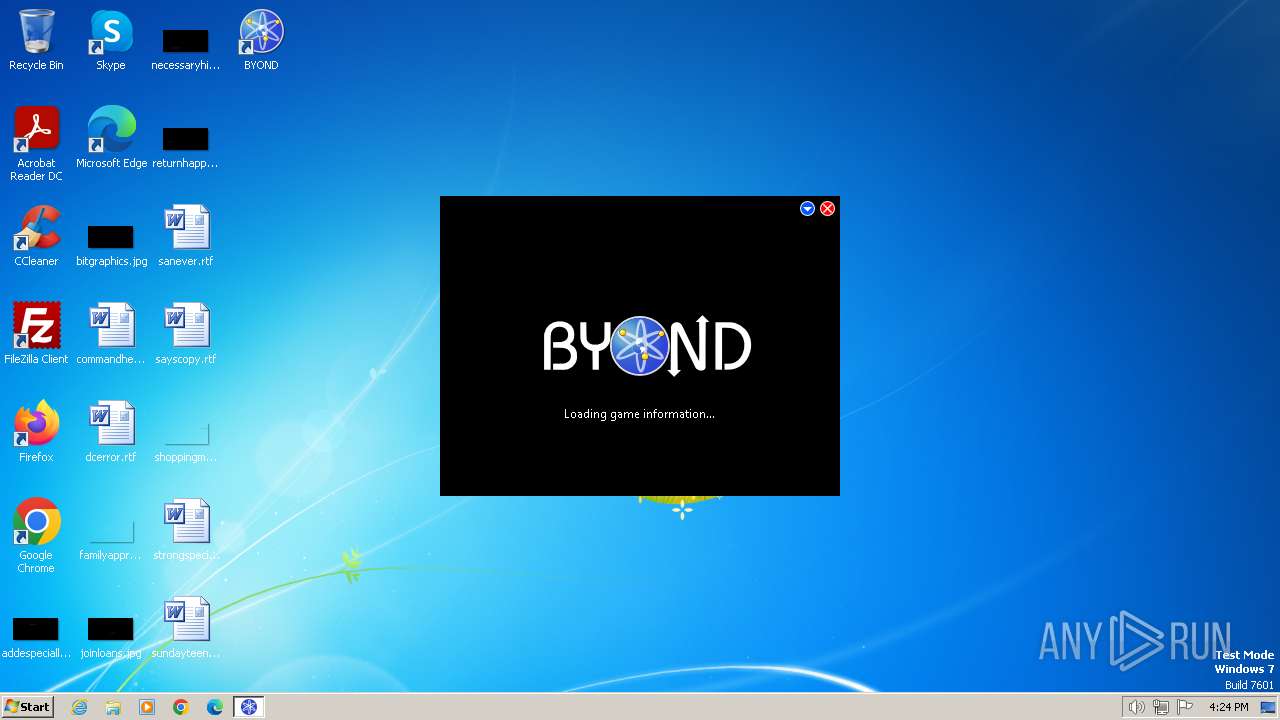
Task: Open Acrobat Reader DC shortcut
Action: pyautogui.click(x=36, y=144)
